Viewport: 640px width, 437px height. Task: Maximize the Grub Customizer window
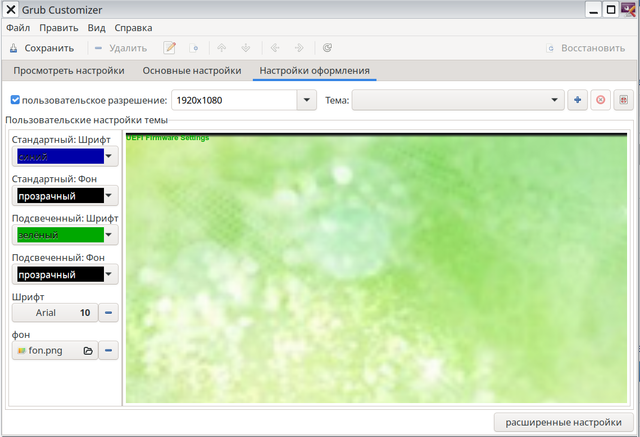click(x=611, y=9)
